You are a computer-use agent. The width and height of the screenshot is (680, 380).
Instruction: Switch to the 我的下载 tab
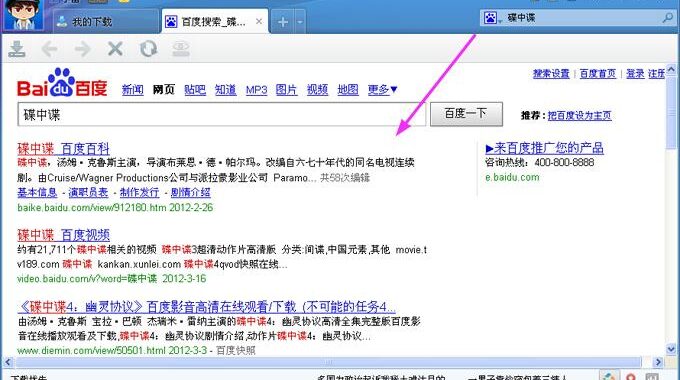106,22
